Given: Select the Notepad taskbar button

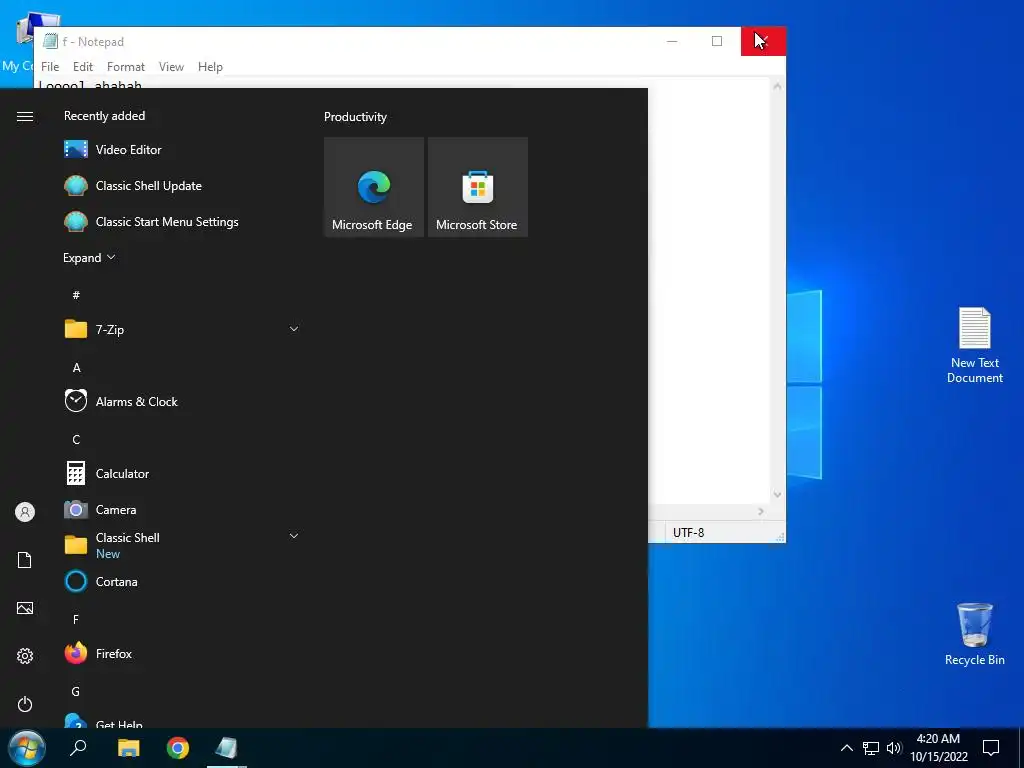Looking at the screenshot, I should click(x=227, y=748).
